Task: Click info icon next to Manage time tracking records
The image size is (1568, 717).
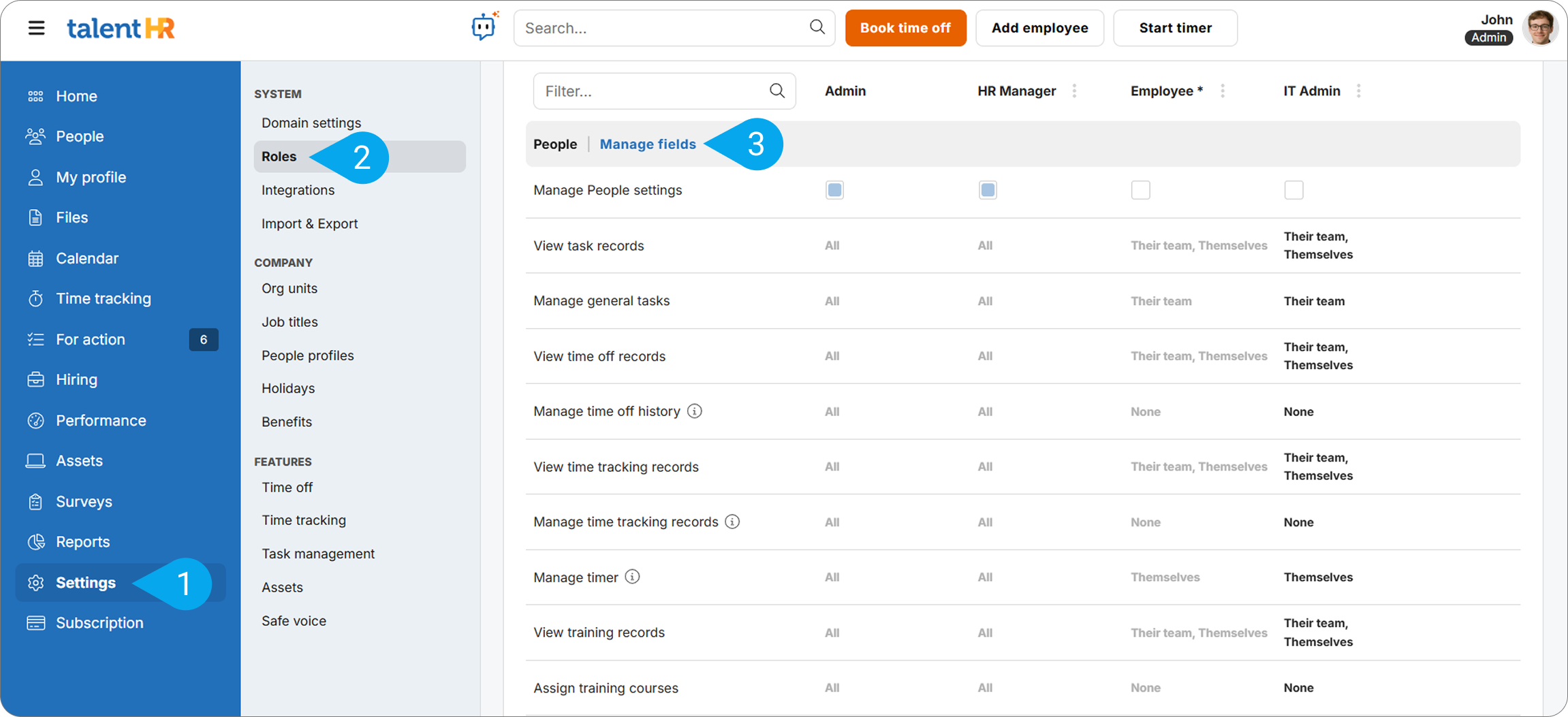Action: (x=732, y=522)
